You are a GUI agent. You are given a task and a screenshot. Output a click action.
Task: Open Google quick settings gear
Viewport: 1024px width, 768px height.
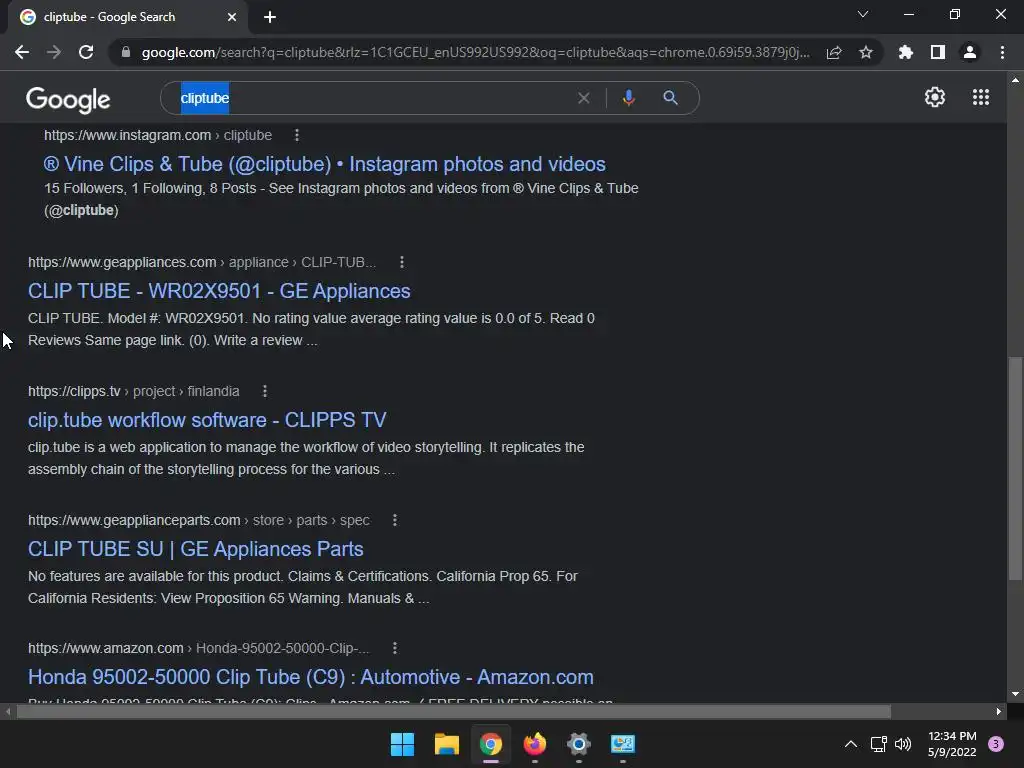(935, 97)
